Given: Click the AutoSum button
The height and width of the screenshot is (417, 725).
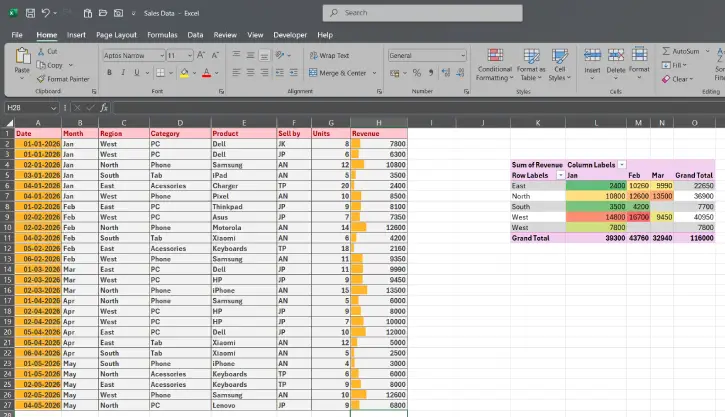Looking at the screenshot, I should (x=681, y=51).
